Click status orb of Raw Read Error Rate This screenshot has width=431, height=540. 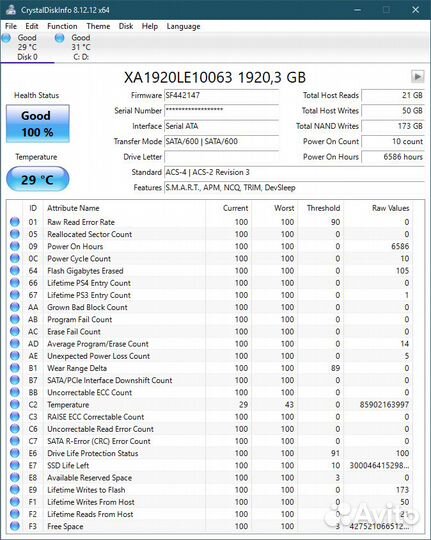point(15,222)
